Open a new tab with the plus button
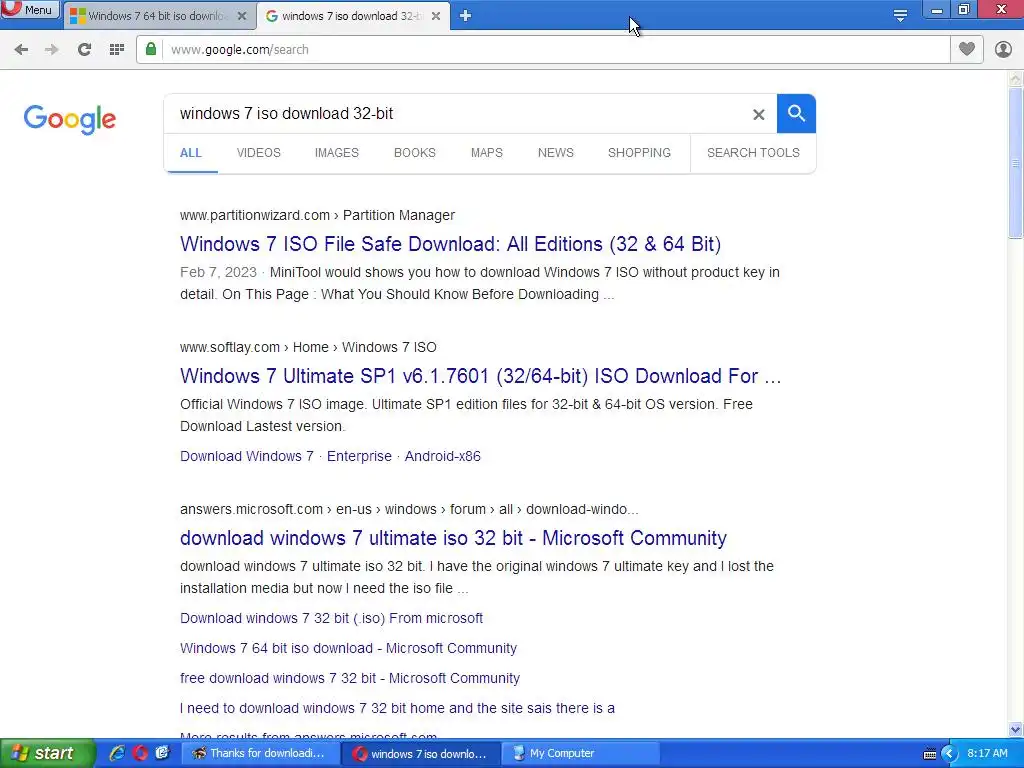This screenshot has width=1024, height=768. tap(465, 16)
